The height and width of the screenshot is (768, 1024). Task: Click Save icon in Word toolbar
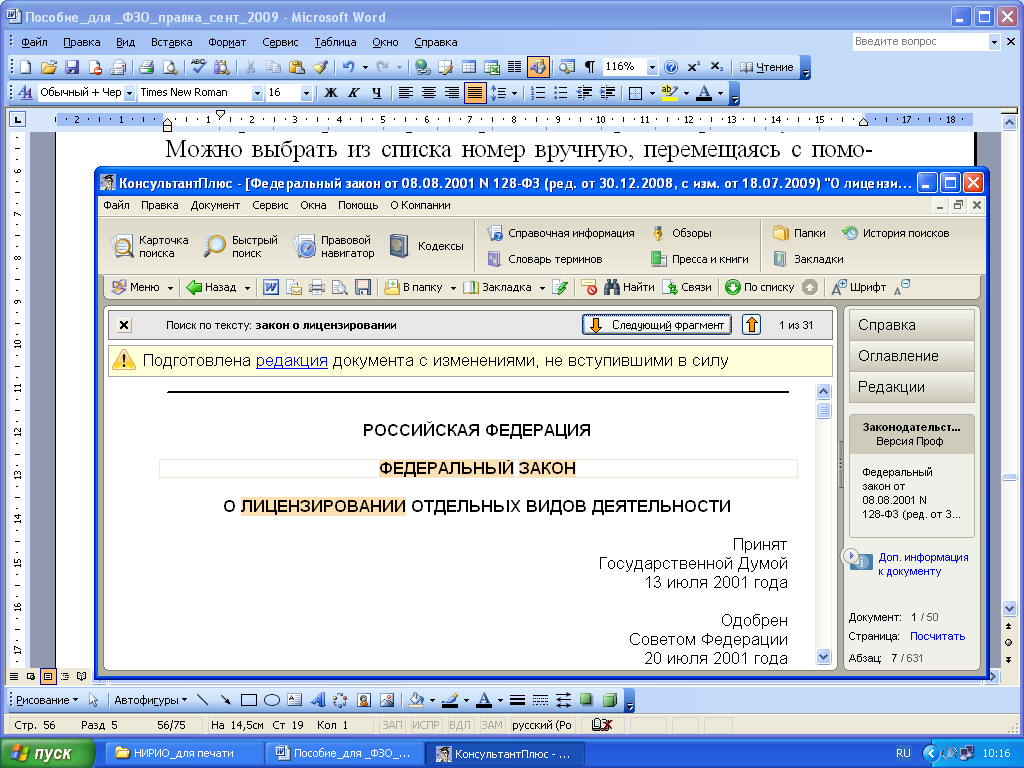coord(72,67)
